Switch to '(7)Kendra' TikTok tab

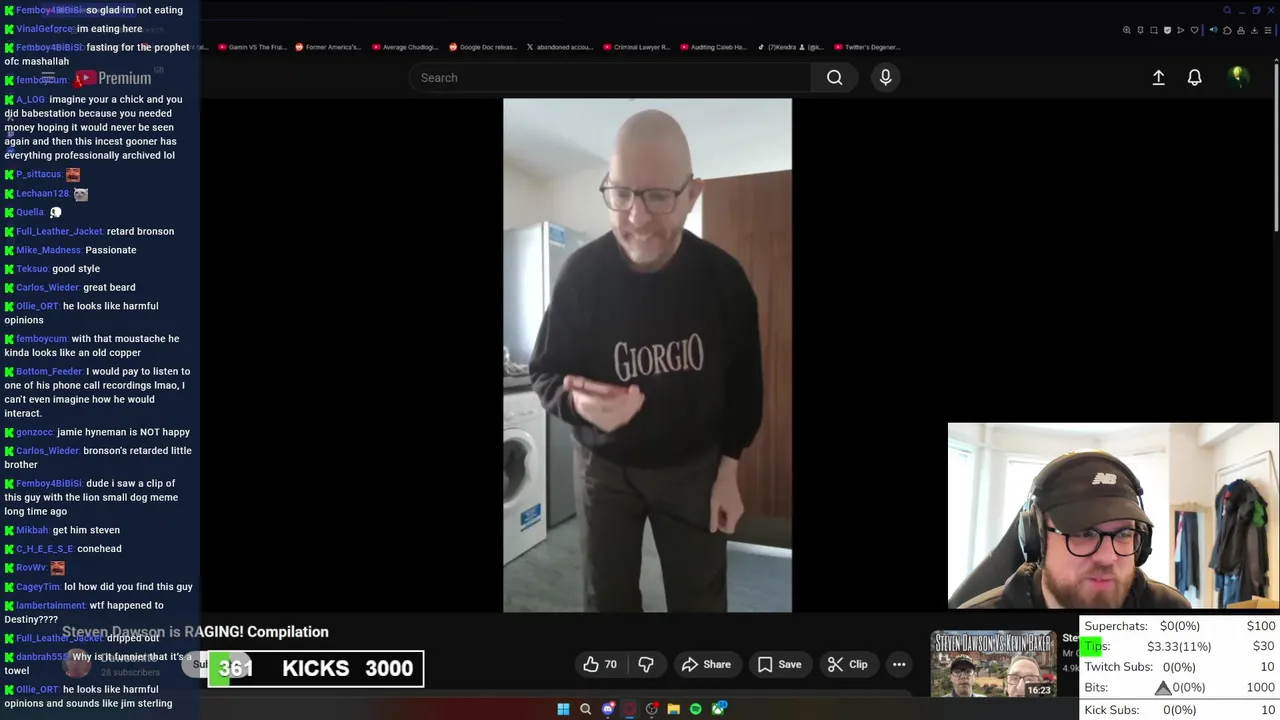click(790, 47)
